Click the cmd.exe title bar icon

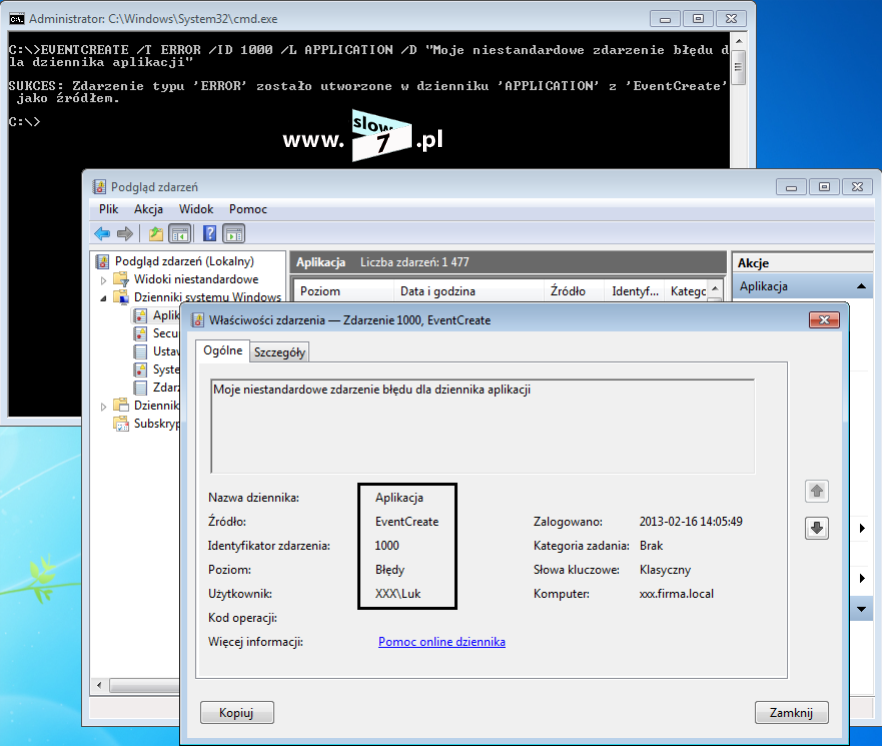17,19
